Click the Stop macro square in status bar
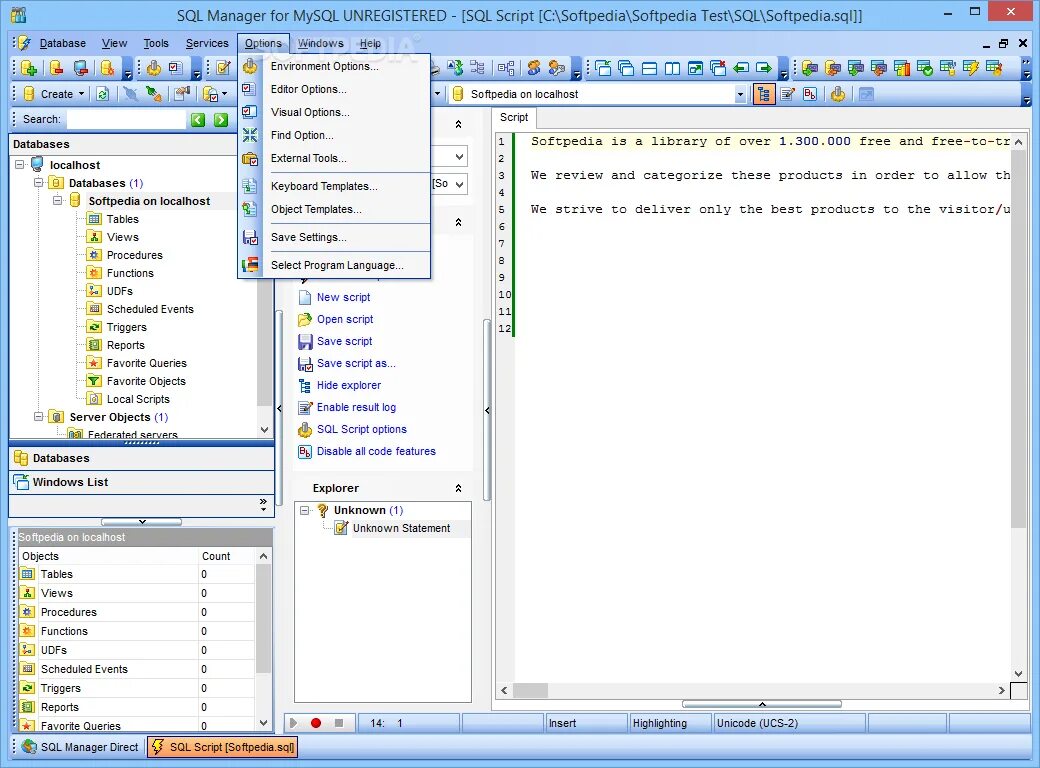The width and height of the screenshot is (1040, 768). coord(339,723)
